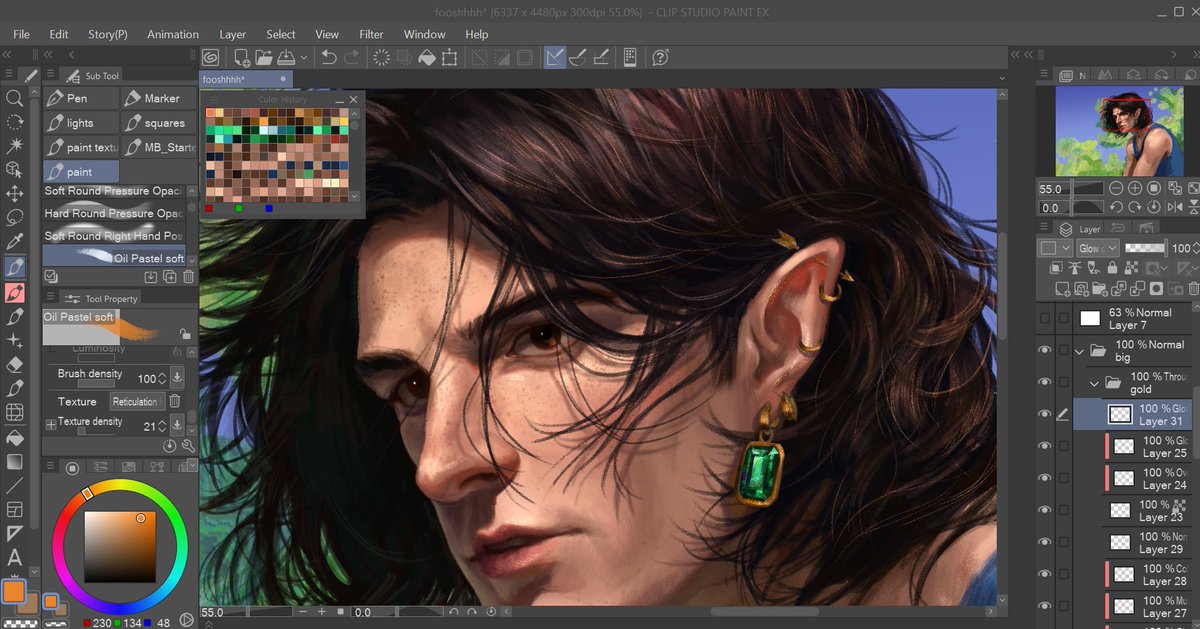Select the Pen sub tool group
The width and height of the screenshot is (1200, 629).
point(81,98)
